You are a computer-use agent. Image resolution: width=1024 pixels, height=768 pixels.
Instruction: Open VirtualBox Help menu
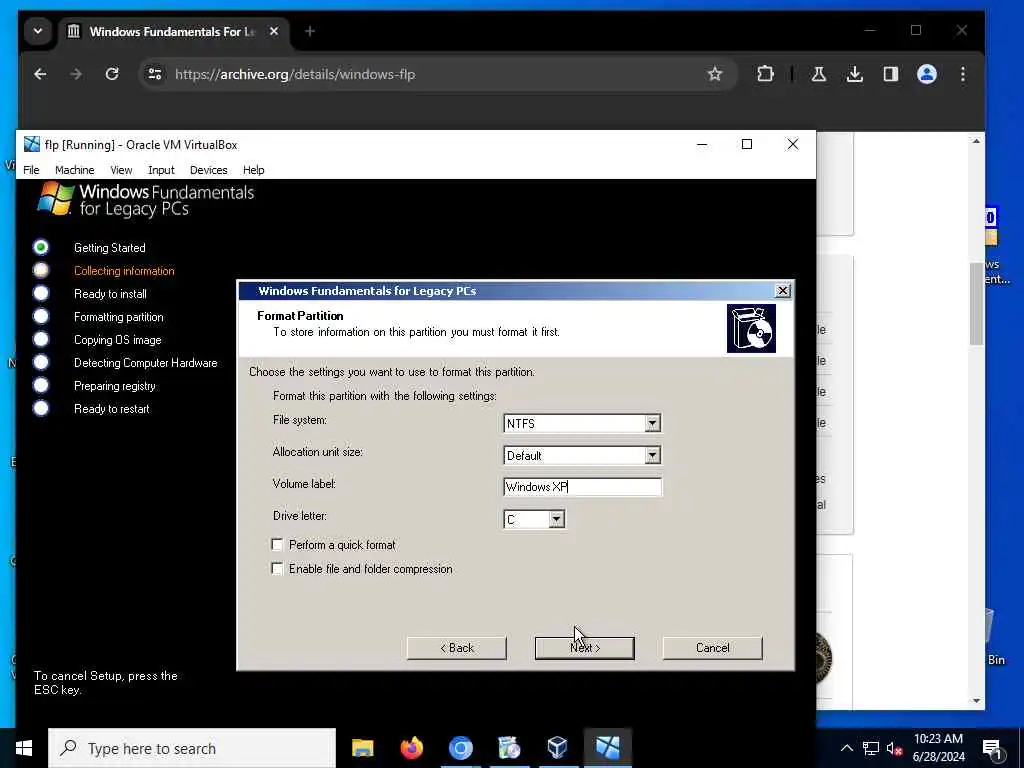click(x=253, y=170)
